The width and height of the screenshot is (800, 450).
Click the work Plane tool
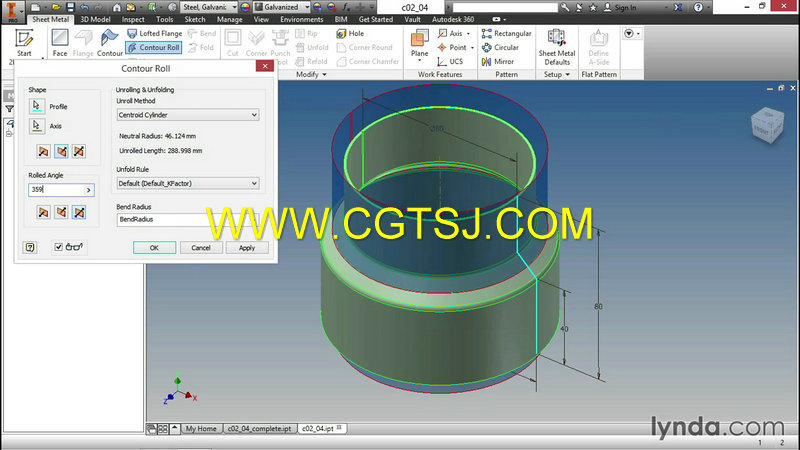click(419, 43)
